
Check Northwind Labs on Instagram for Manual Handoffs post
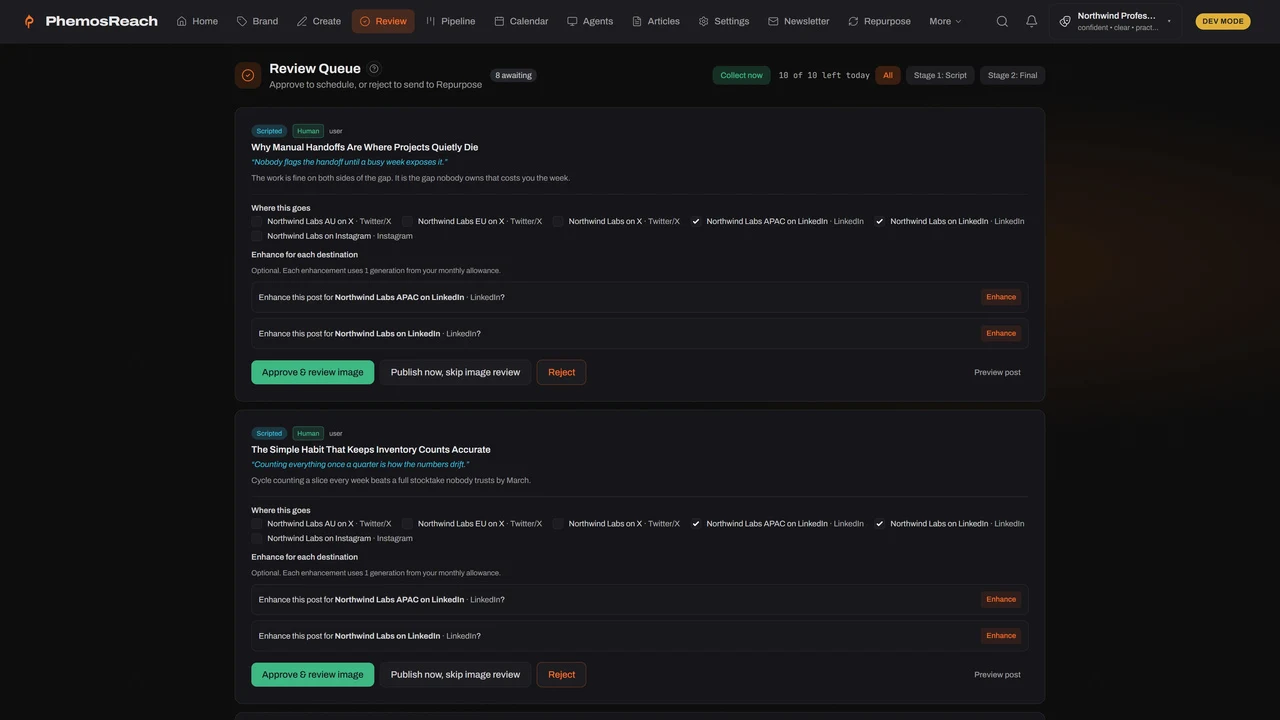click(x=257, y=236)
